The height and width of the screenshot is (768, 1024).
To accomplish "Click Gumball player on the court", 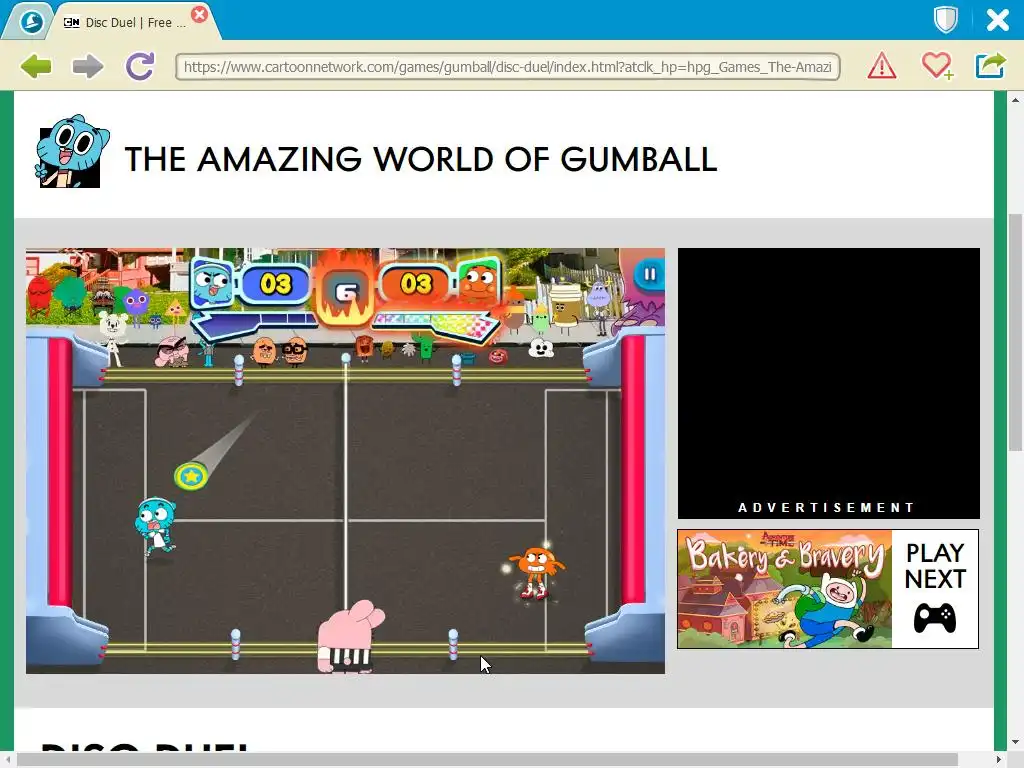I will tap(155, 526).
